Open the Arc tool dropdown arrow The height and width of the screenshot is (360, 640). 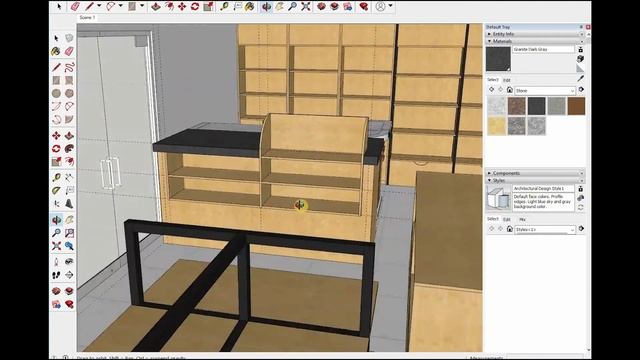120,6
